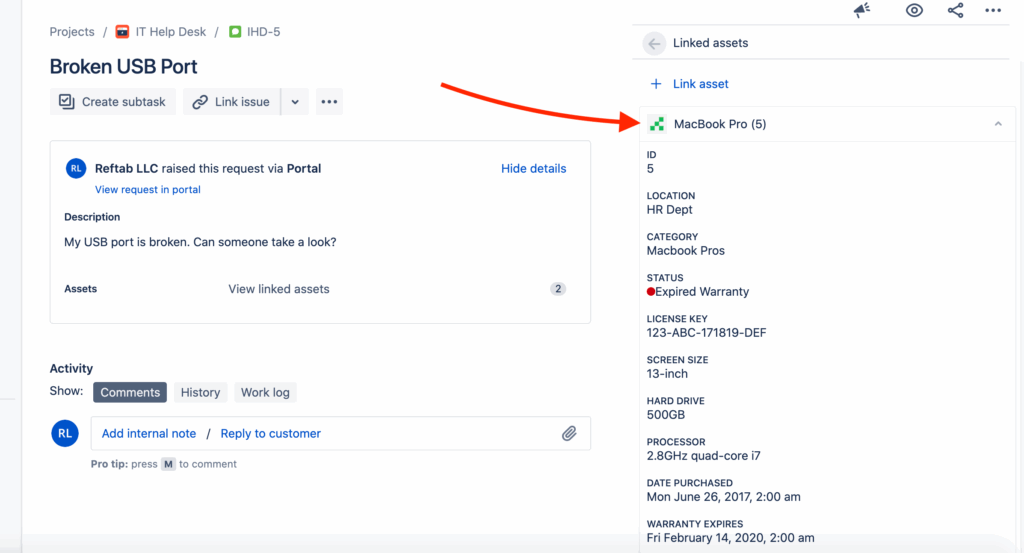
Task: Click the red status dot indicator
Action: click(650, 292)
